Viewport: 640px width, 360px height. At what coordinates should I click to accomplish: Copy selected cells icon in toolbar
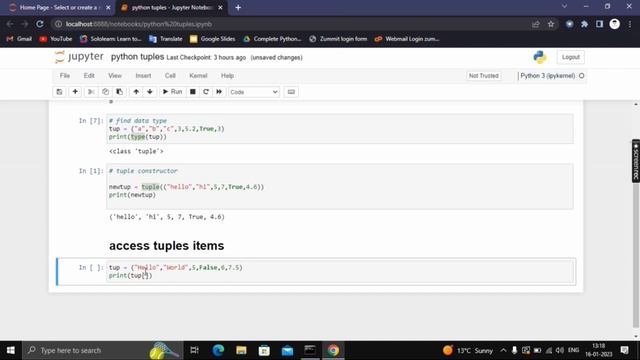105,92
